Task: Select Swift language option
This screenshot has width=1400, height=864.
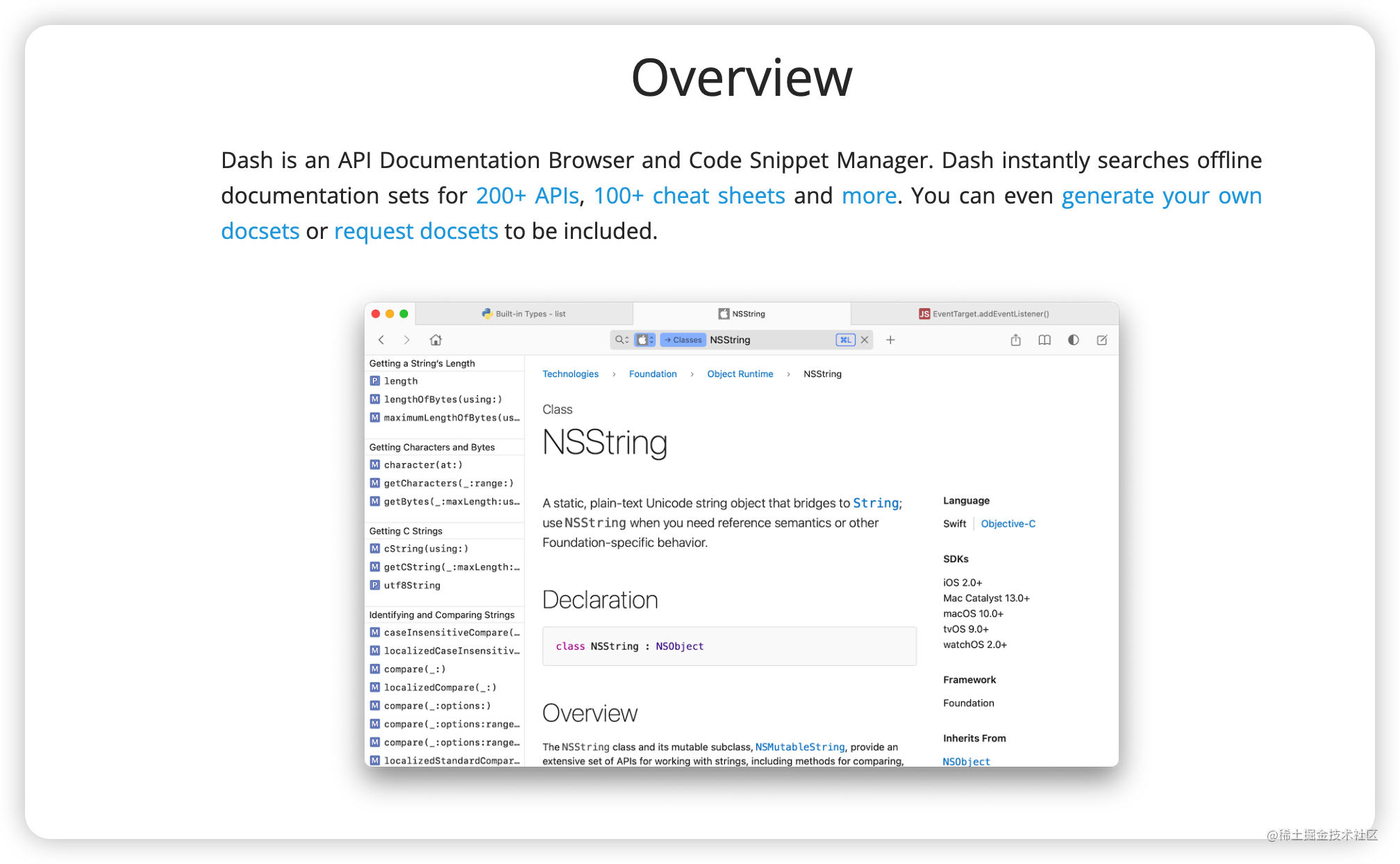Action: click(x=954, y=524)
